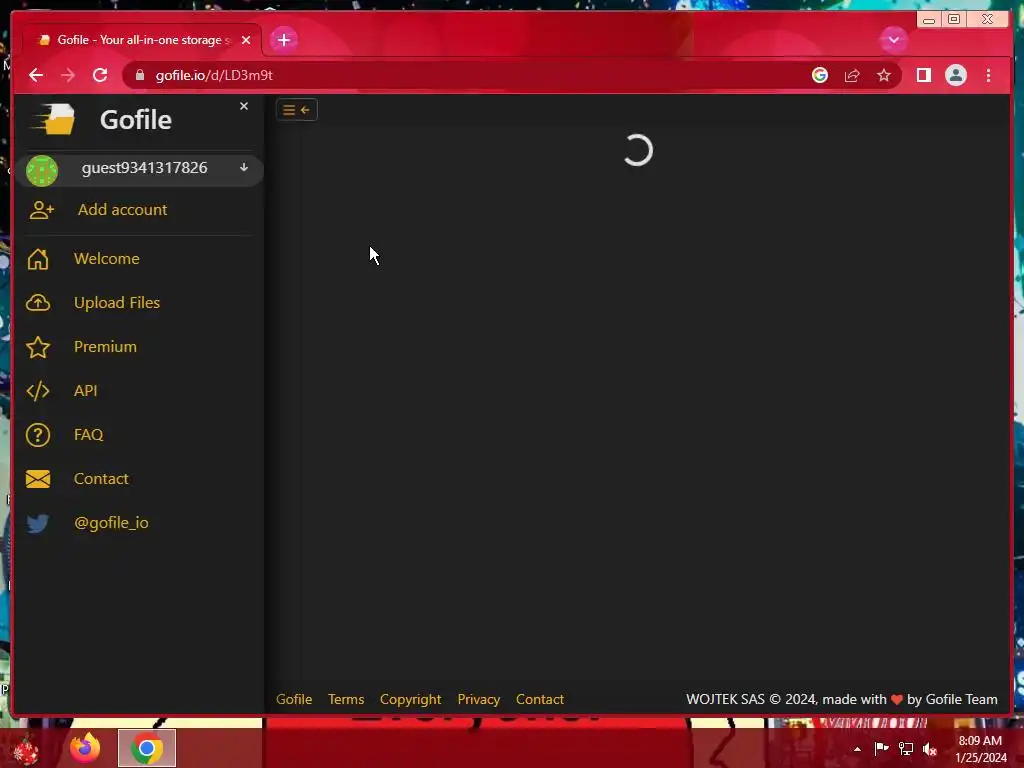Screen dimensions: 1024x768
Task: Open the Chrome profile avatar
Action: pos(956,75)
